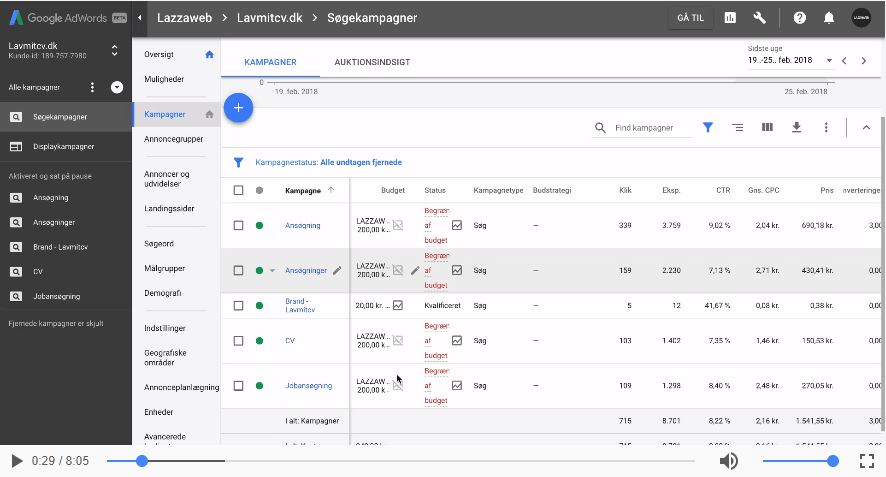The height and width of the screenshot is (477, 886).
Task: Click the blue plus new campaign button
Action: point(238,107)
